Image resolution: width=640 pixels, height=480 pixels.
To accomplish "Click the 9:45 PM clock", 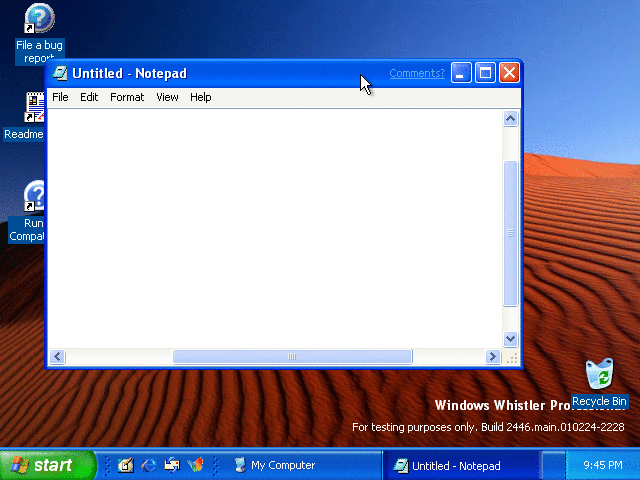I will (602, 465).
